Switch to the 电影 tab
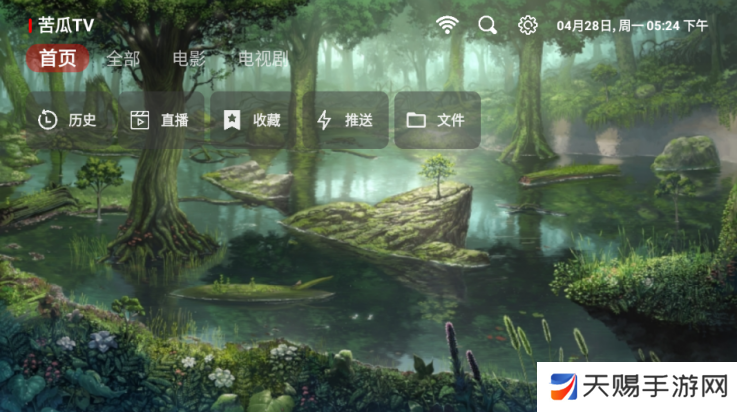Screen dimensions: 737x412 pos(189,59)
